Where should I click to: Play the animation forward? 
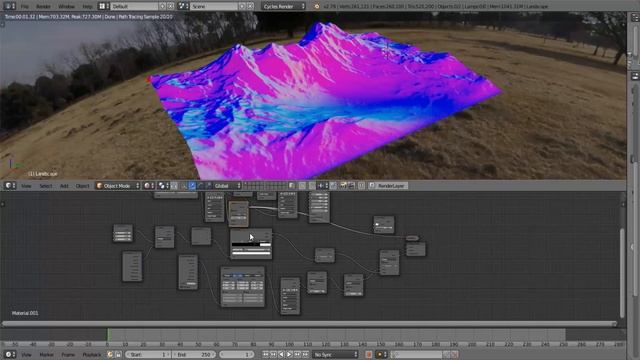click(289, 354)
